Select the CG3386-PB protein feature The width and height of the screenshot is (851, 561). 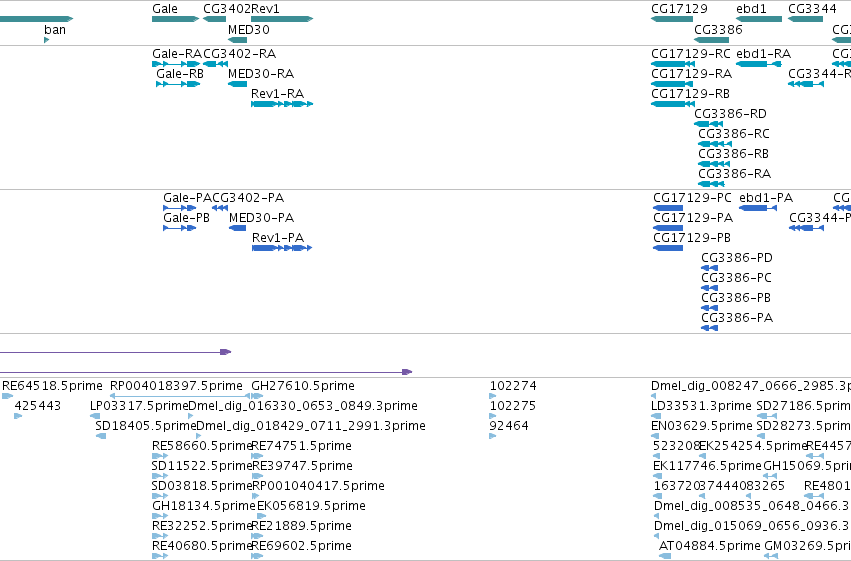coord(710,308)
